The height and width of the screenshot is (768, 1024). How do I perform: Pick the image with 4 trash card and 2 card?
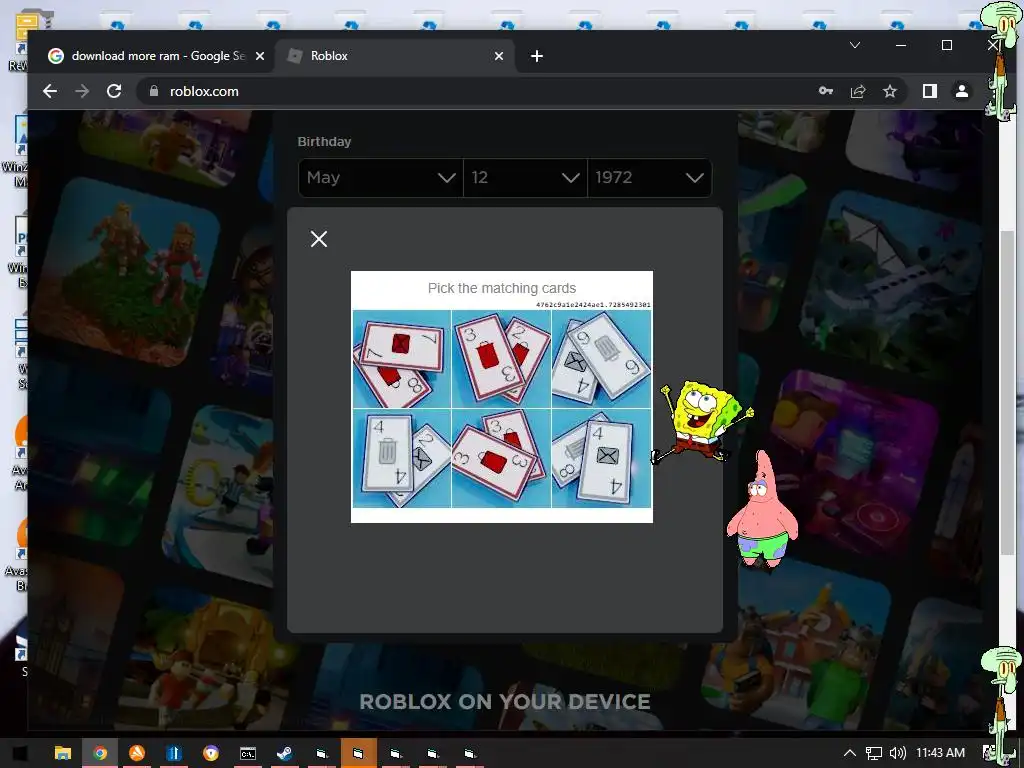pos(402,458)
